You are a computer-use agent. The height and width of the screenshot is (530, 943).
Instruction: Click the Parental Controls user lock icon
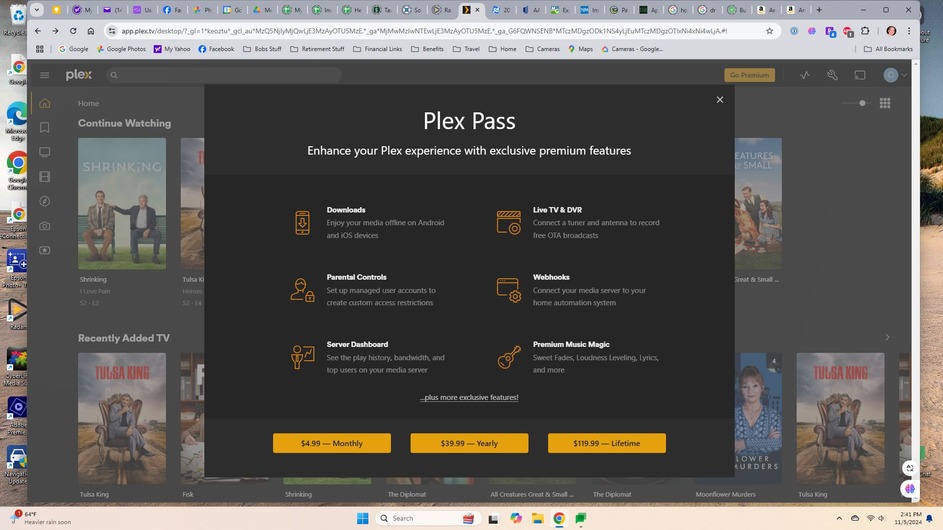click(x=302, y=290)
